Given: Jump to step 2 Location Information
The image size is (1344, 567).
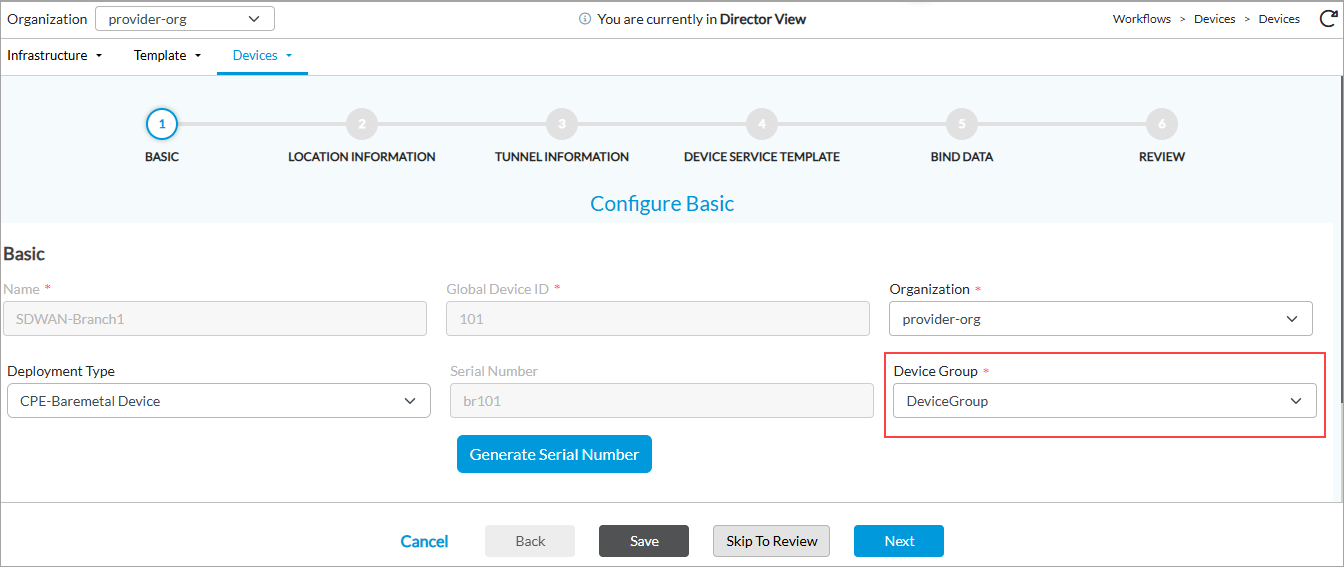Looking at the screenshot, I should (362, 125).
